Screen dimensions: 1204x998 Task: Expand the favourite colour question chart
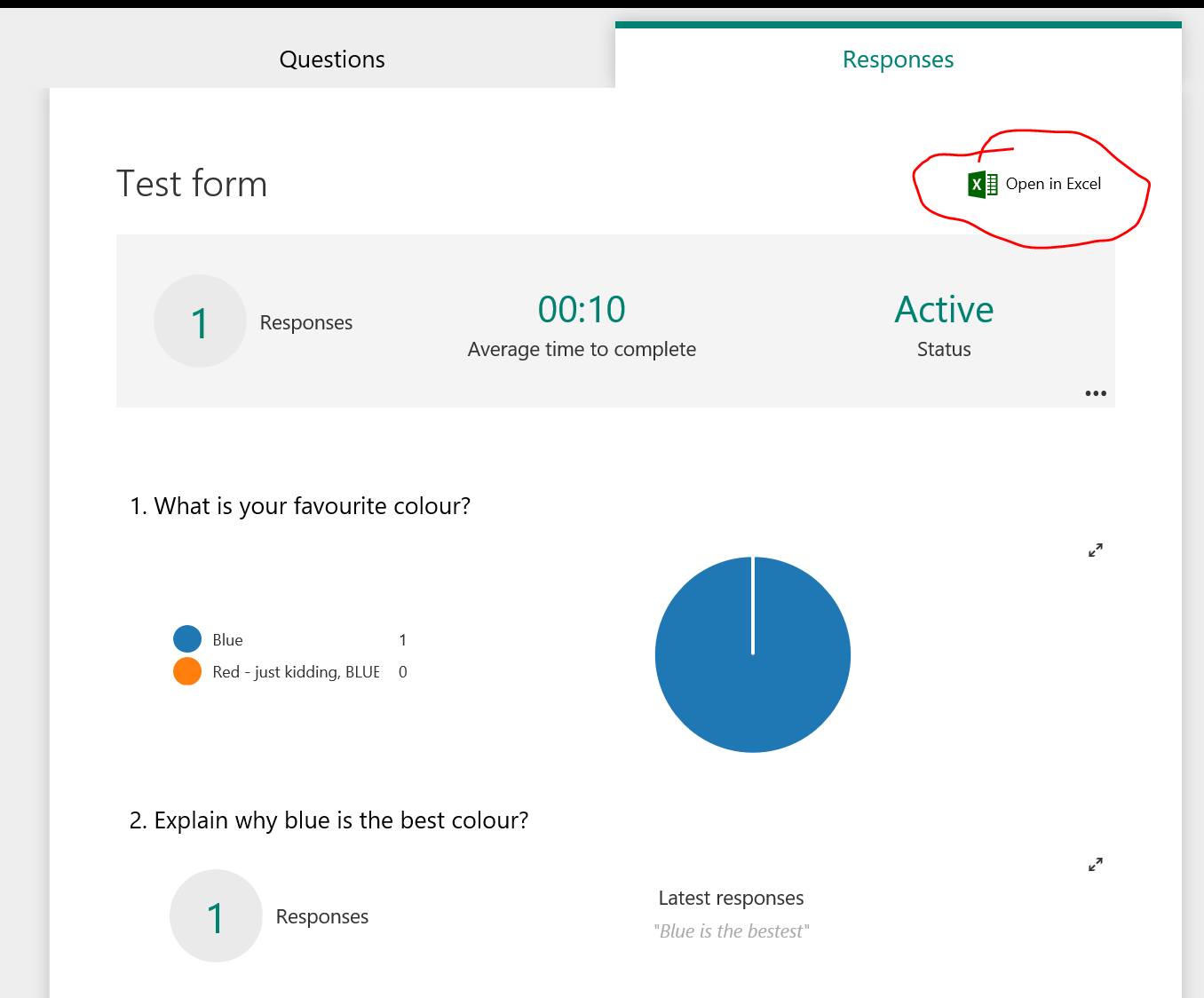point(1096,550)
